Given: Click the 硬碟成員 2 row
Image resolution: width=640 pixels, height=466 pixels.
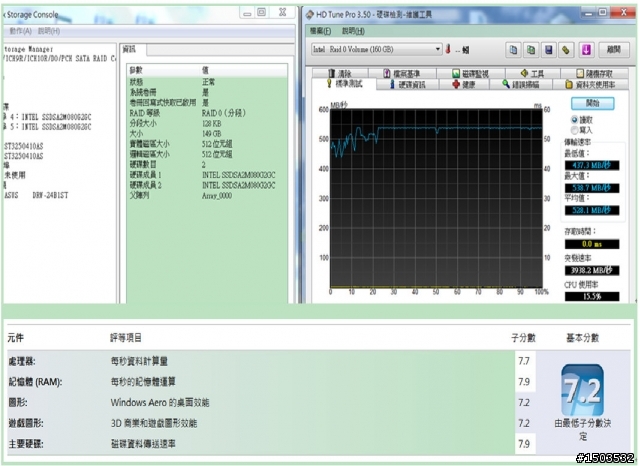Looking at the screenshot, I should click(x=207, y=185).
